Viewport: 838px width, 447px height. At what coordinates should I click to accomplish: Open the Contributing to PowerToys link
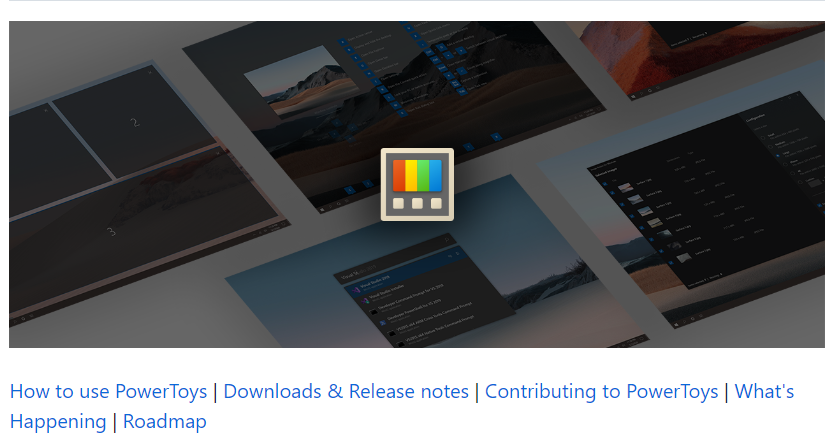(x=601, y=392)
